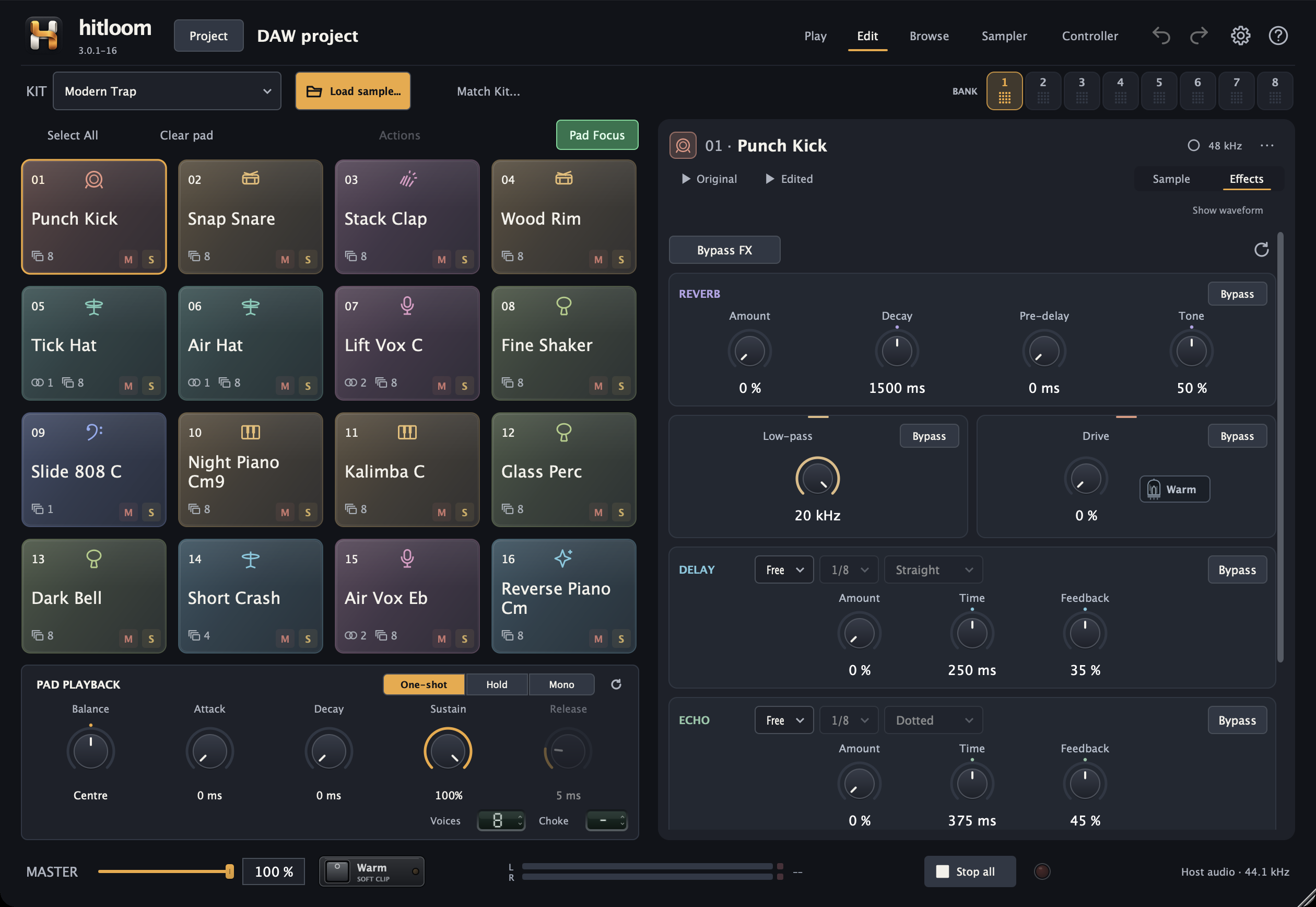Reset all effects with the circular arrow icon
This screenshot has width=1316, height=907.
tap(1261, 250)
